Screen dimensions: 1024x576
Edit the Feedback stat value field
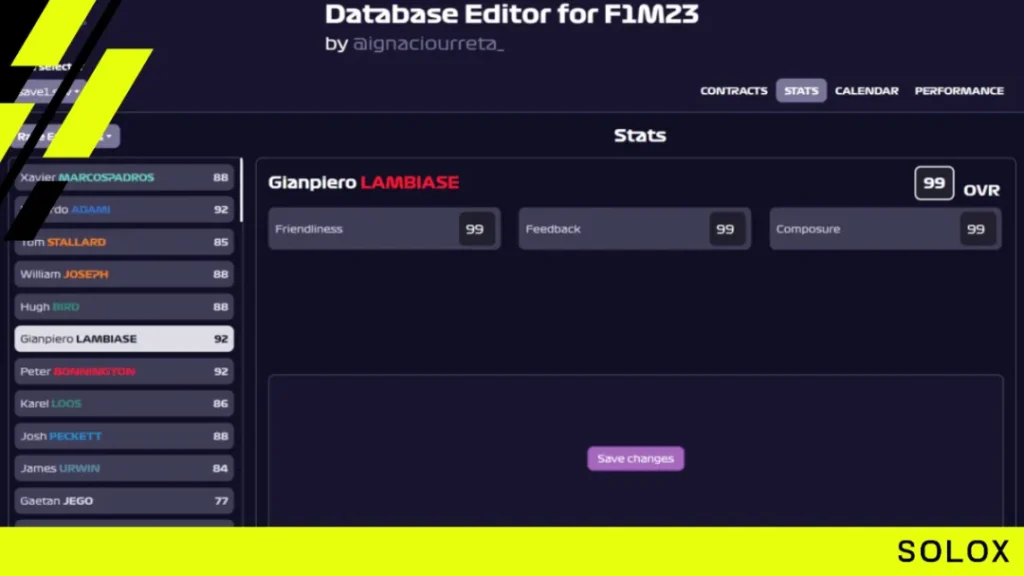coord(726,229)
